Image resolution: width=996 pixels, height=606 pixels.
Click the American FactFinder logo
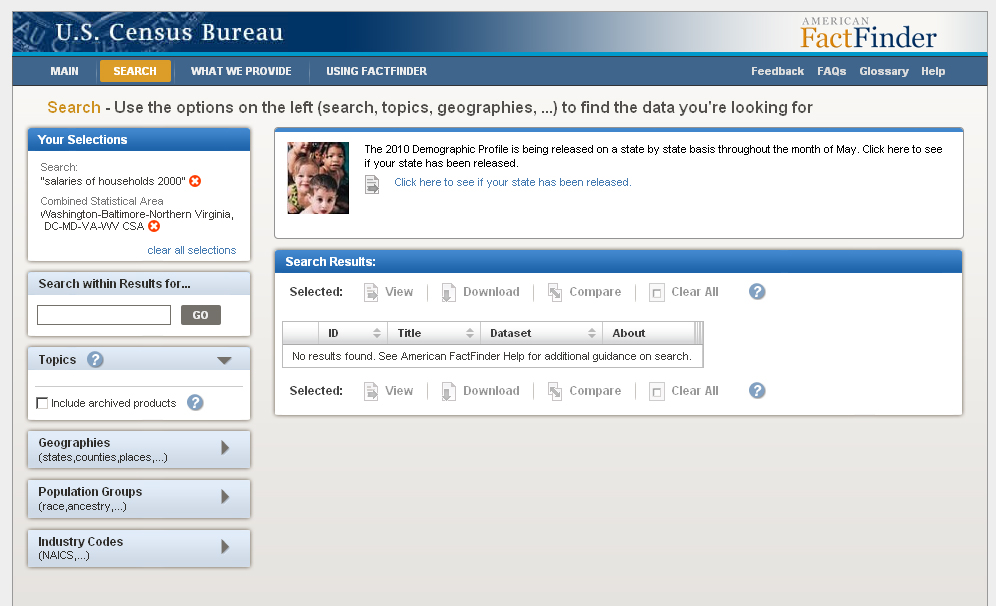click(x=868, y=33)
